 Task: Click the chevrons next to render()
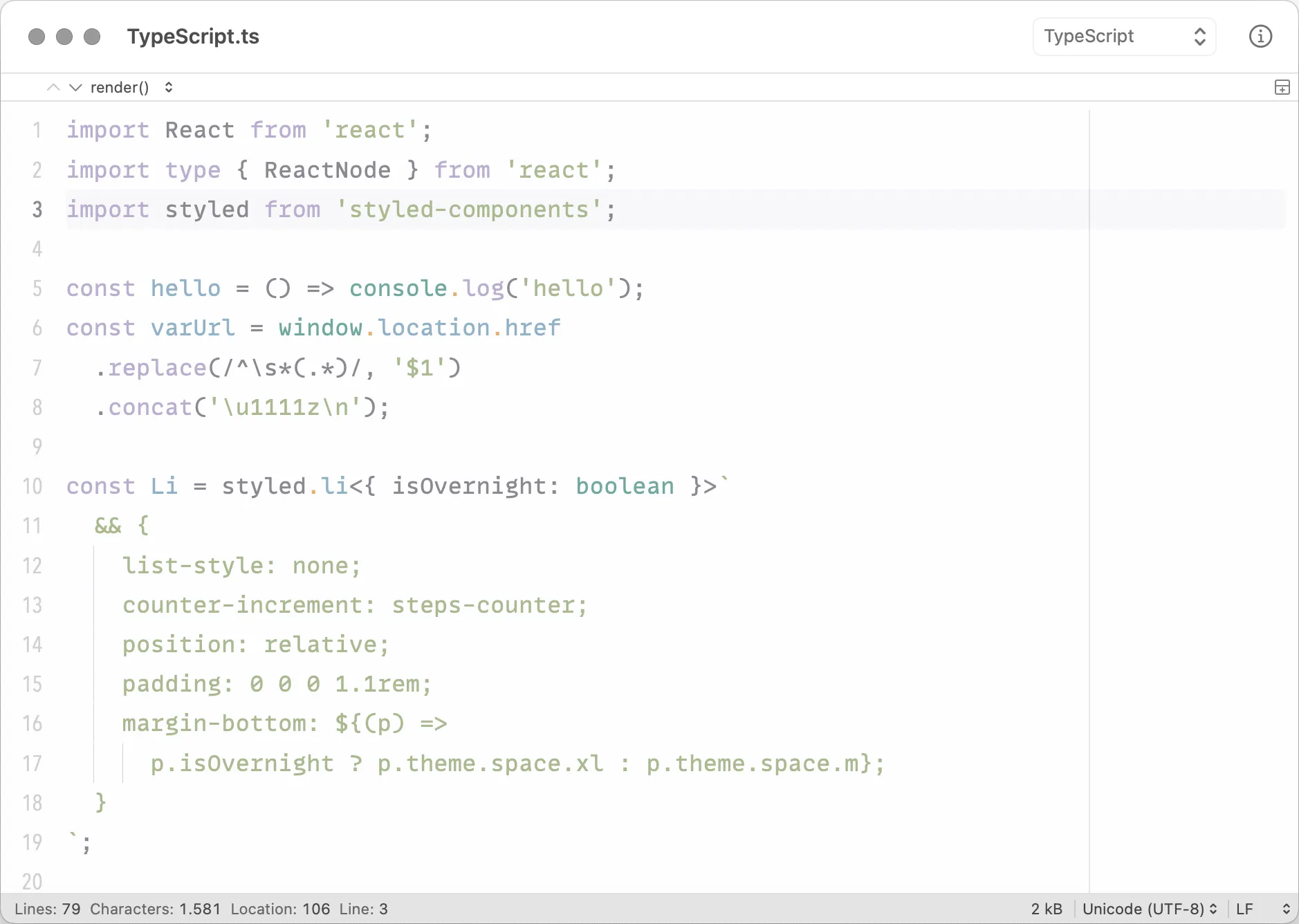pos(168,87)
